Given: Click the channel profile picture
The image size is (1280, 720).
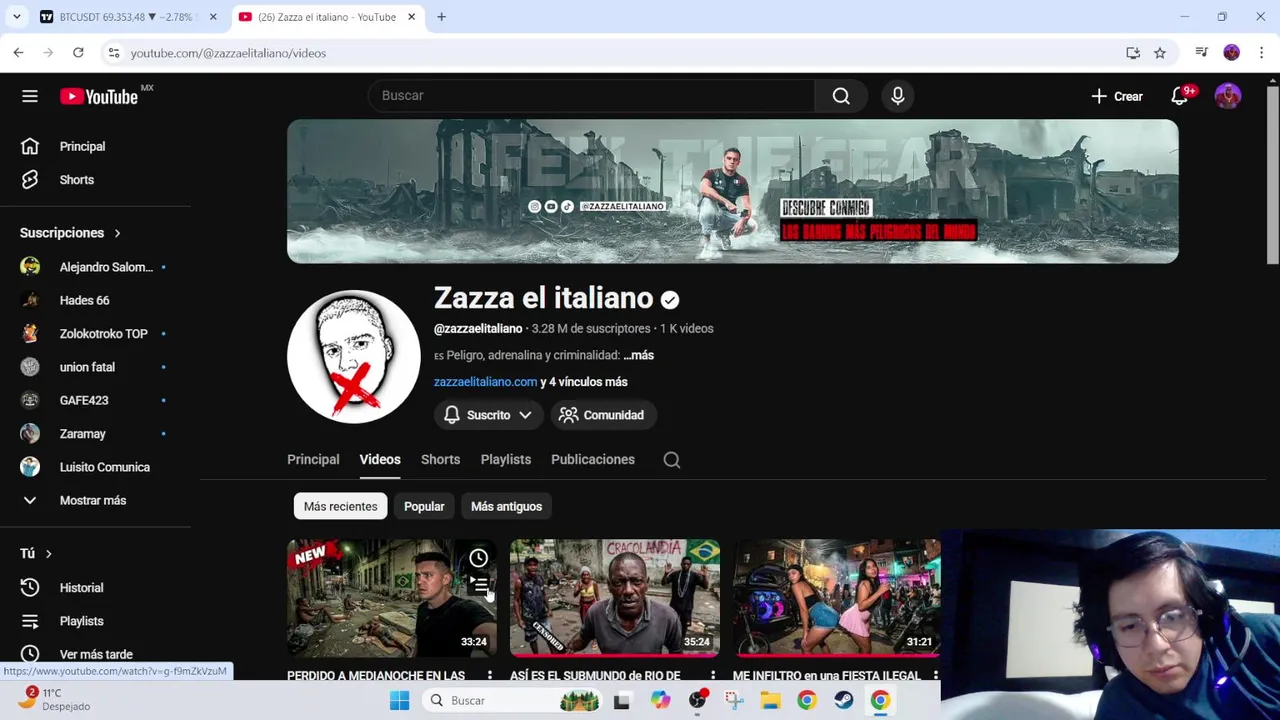Looking at the screenshot, I should point(354,357).
